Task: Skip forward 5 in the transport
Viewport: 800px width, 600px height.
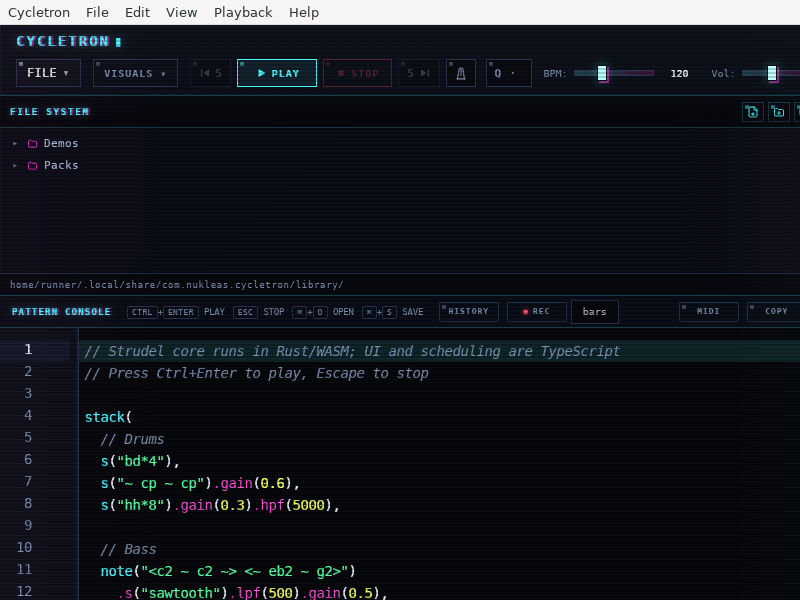Action: click(x=418, y=73)
